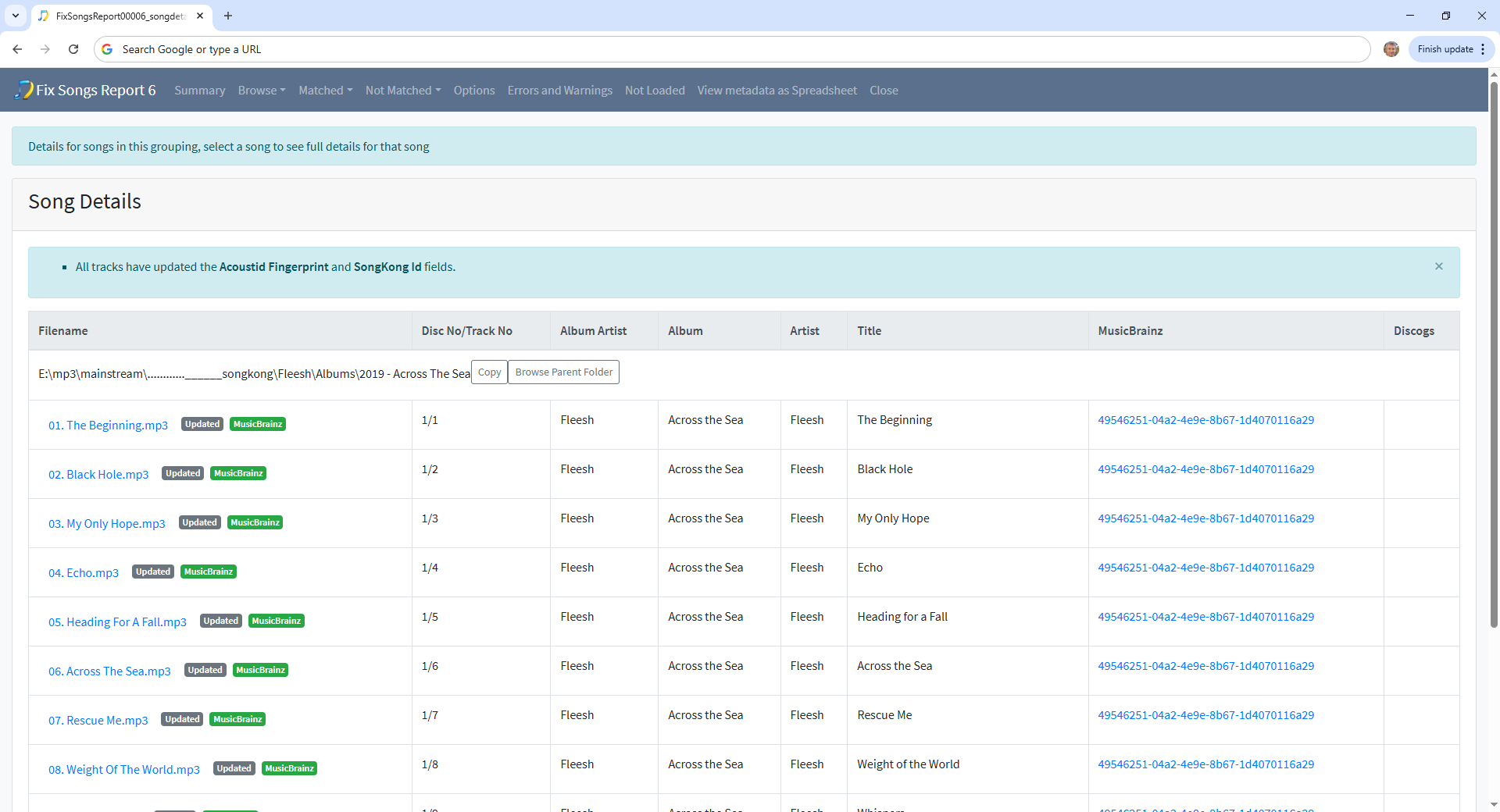Expand the Browse dropdown menu
The image size is (1500, 812).
(261, 91)
